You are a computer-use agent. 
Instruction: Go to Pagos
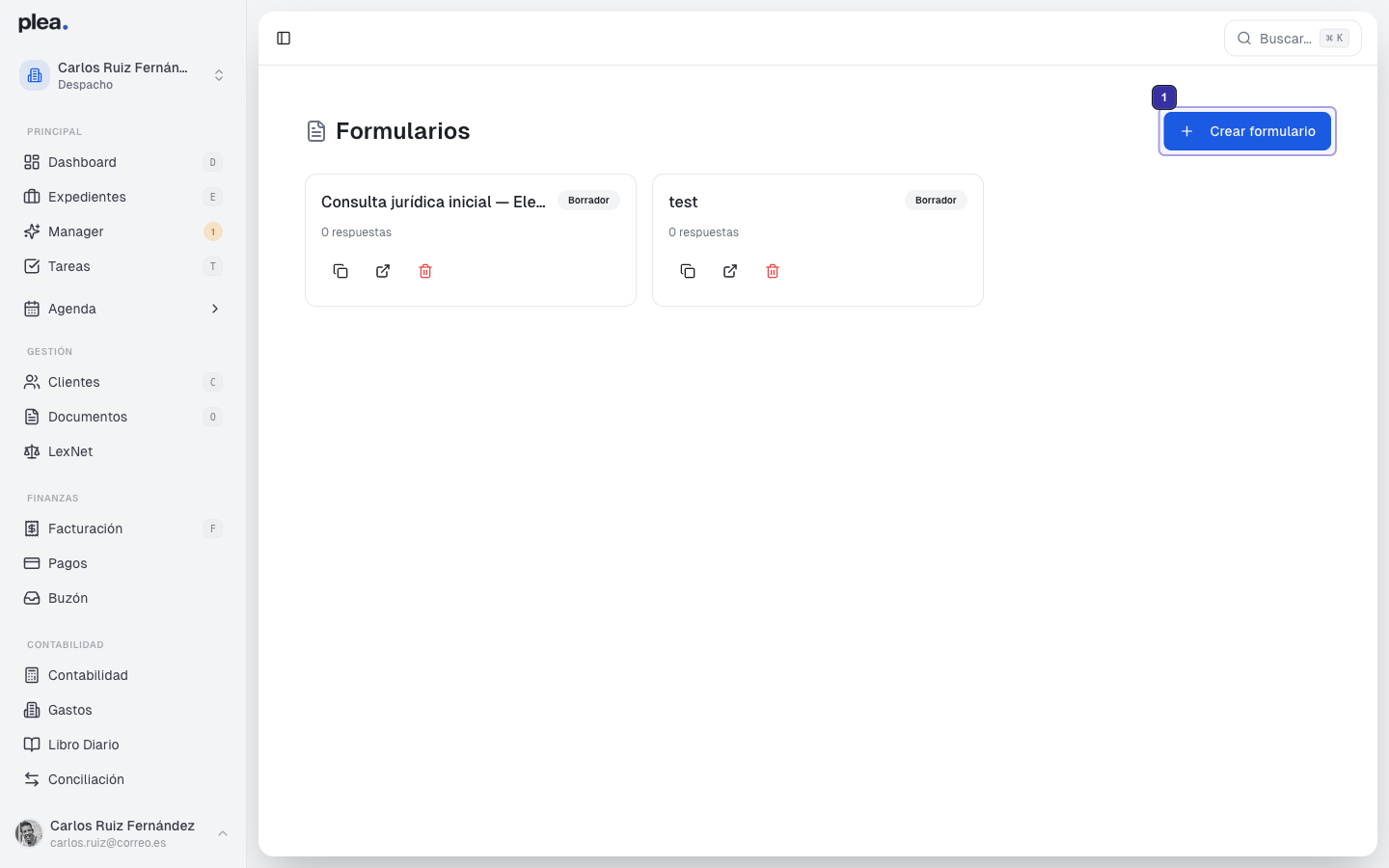(x=123, y=563)
